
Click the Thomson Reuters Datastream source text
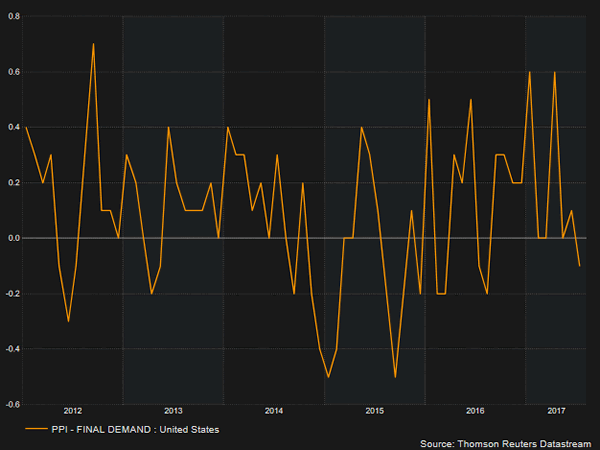coord(505,442)
